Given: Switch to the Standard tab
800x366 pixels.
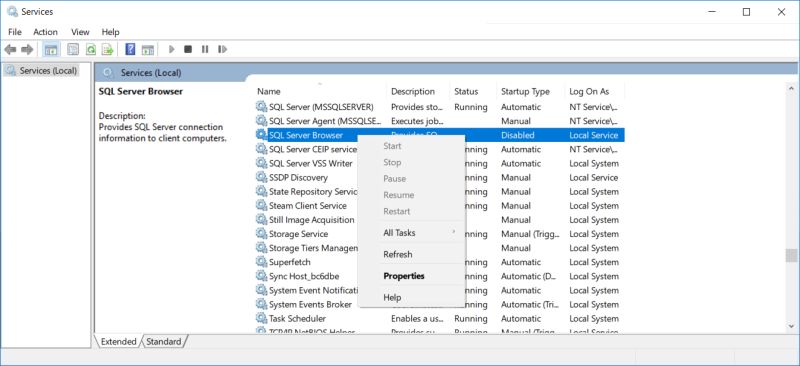Looking at the screenshot, I should coord(164,341).
